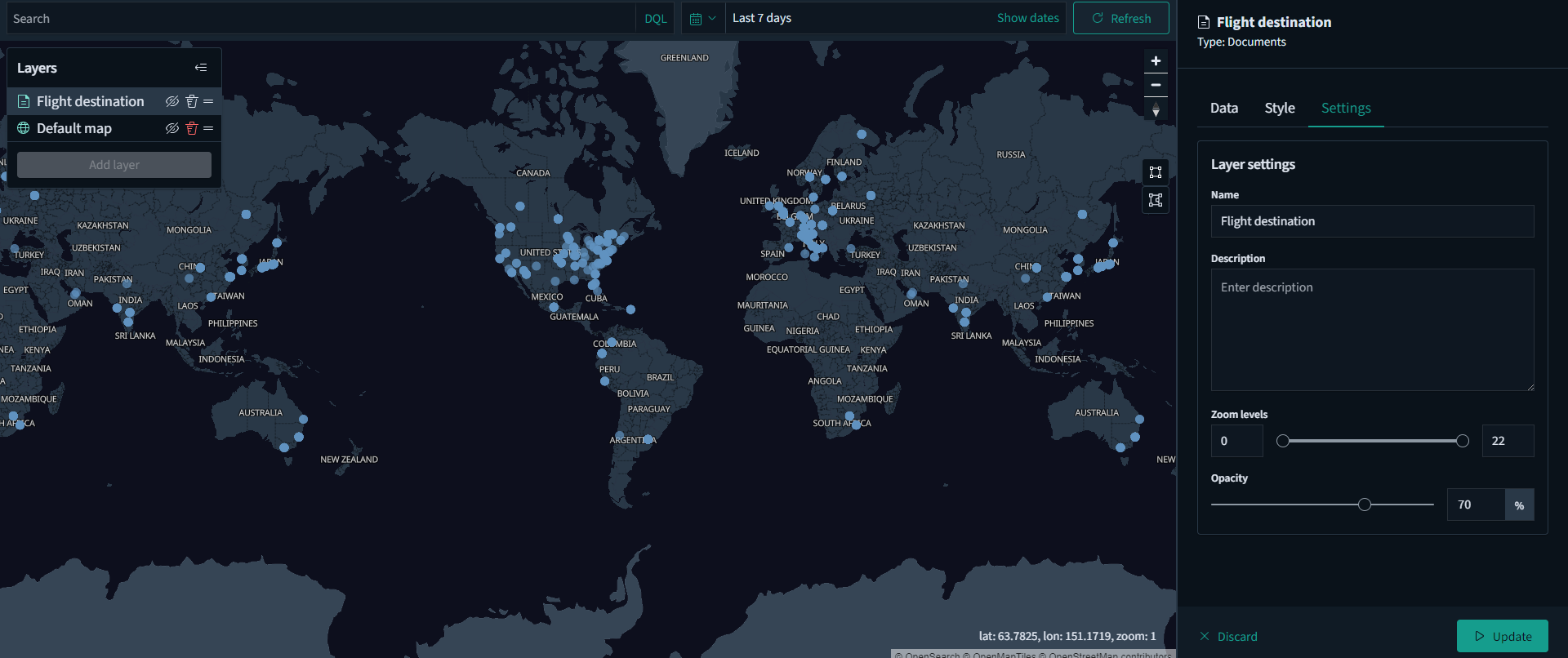Delete the Flight destination layer
This screenshot has height=658, width=1568.
click(192, 101)
